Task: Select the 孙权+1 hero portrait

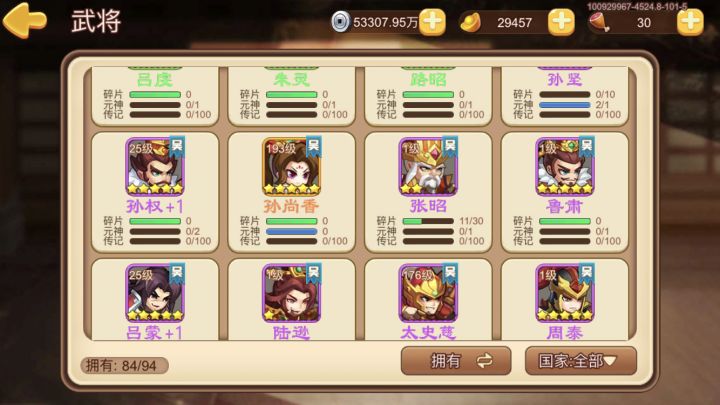Action: [x=155, y=167]
